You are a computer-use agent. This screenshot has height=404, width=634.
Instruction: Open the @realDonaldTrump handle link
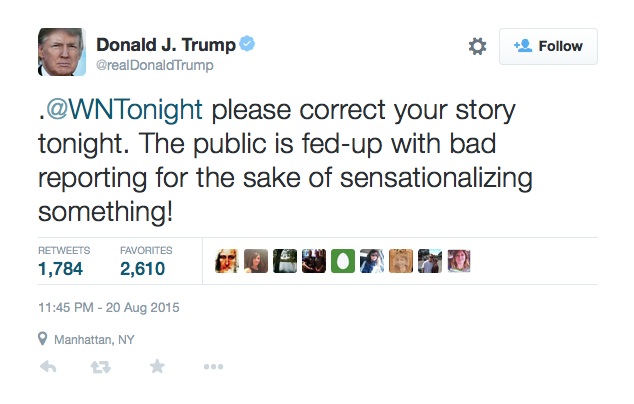click(155, 66)
